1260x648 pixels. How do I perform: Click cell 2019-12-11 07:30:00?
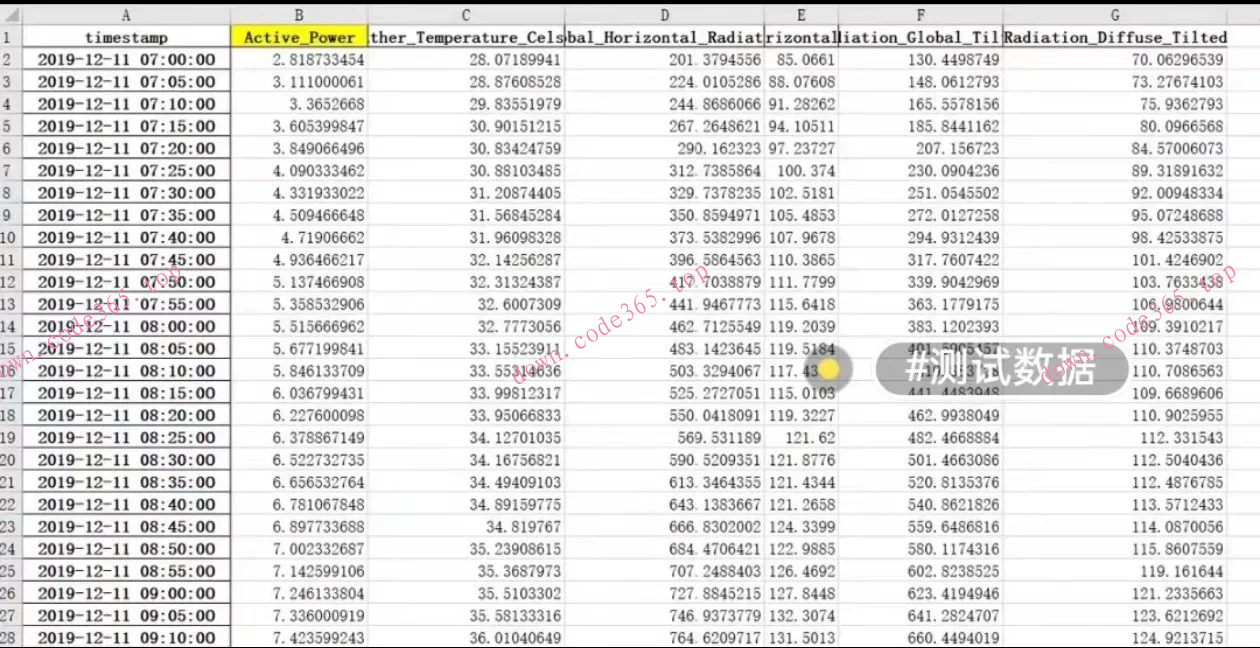pyautogui.click(x=126, y=193)
